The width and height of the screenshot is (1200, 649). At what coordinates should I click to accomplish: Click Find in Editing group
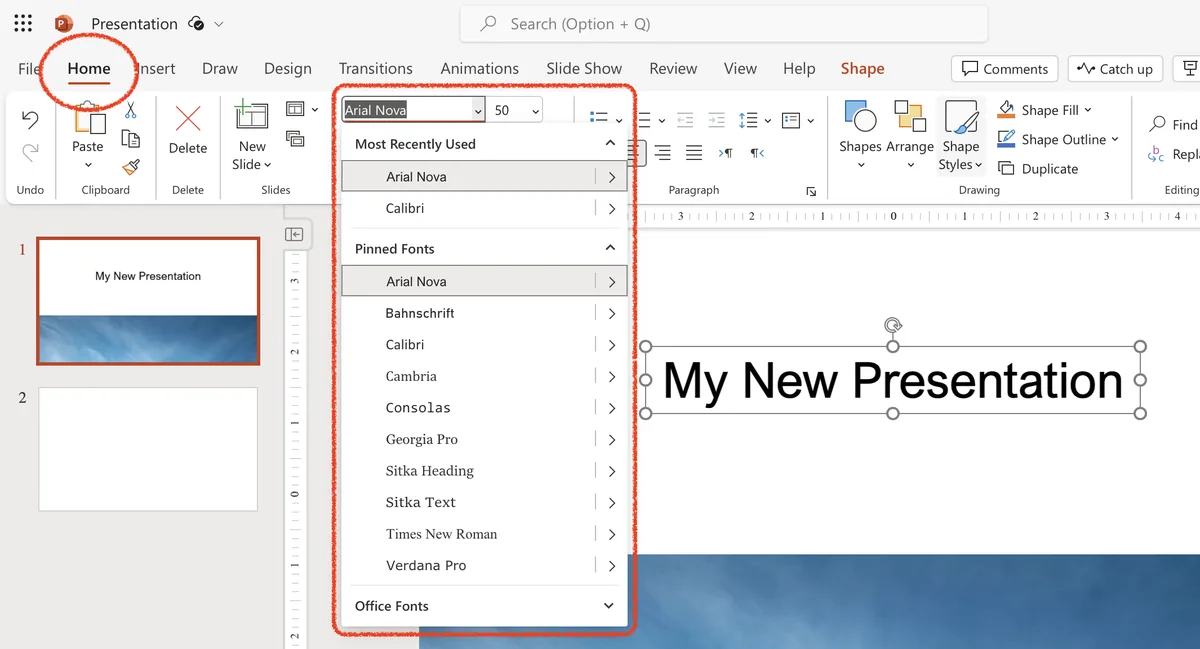coord(1174,124)
